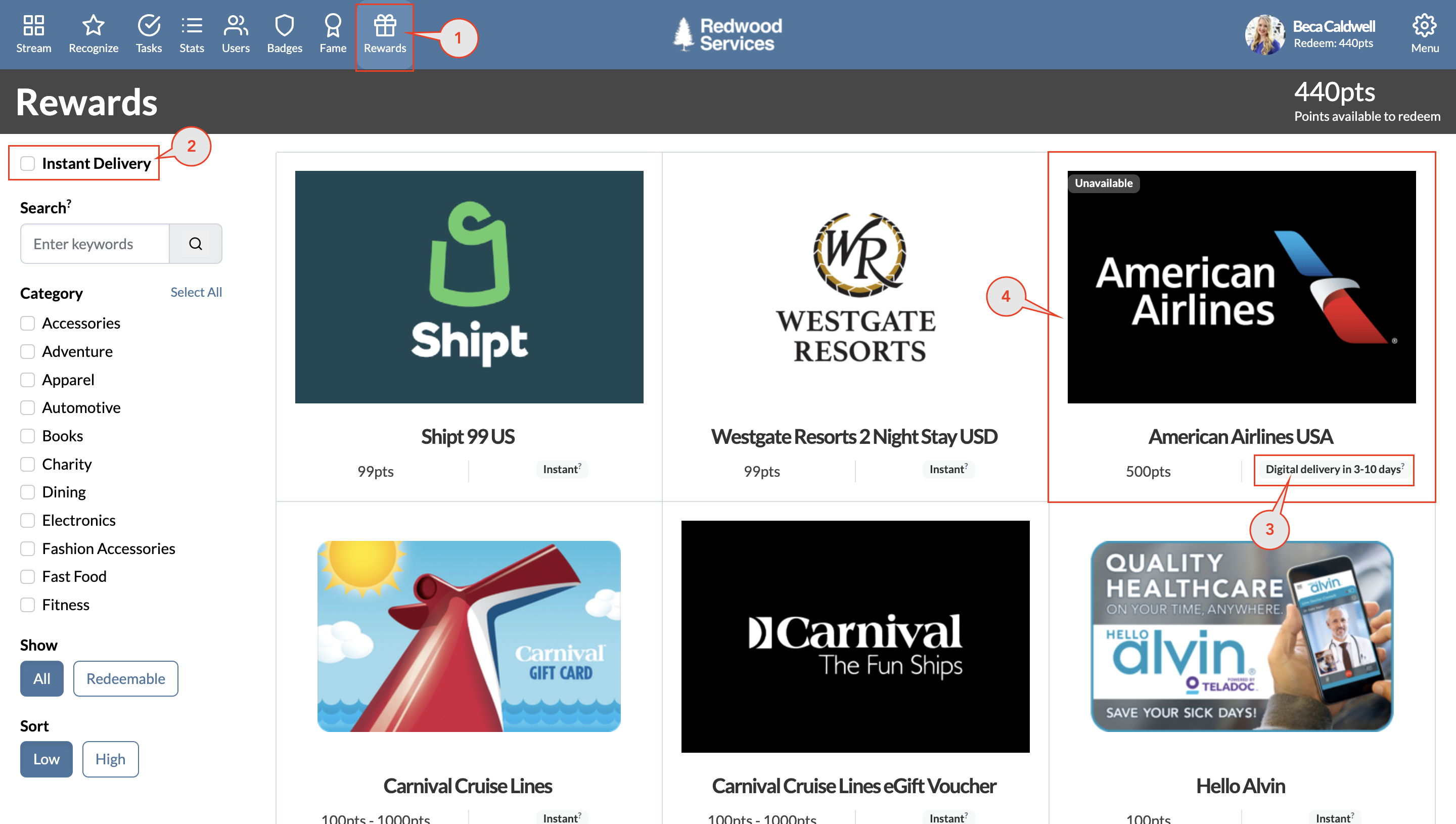Check the Automotive category
The width and height of the screenshot is (1456, 824).
(27, 407)
